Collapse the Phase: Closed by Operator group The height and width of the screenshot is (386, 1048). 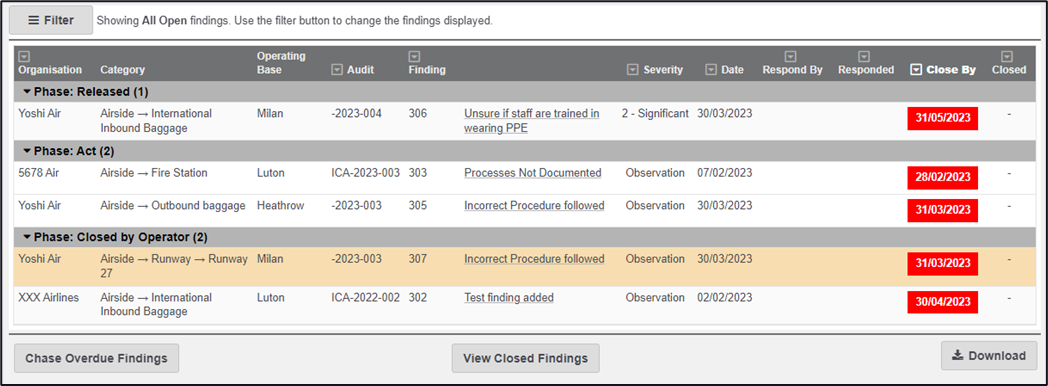point(27,237)
